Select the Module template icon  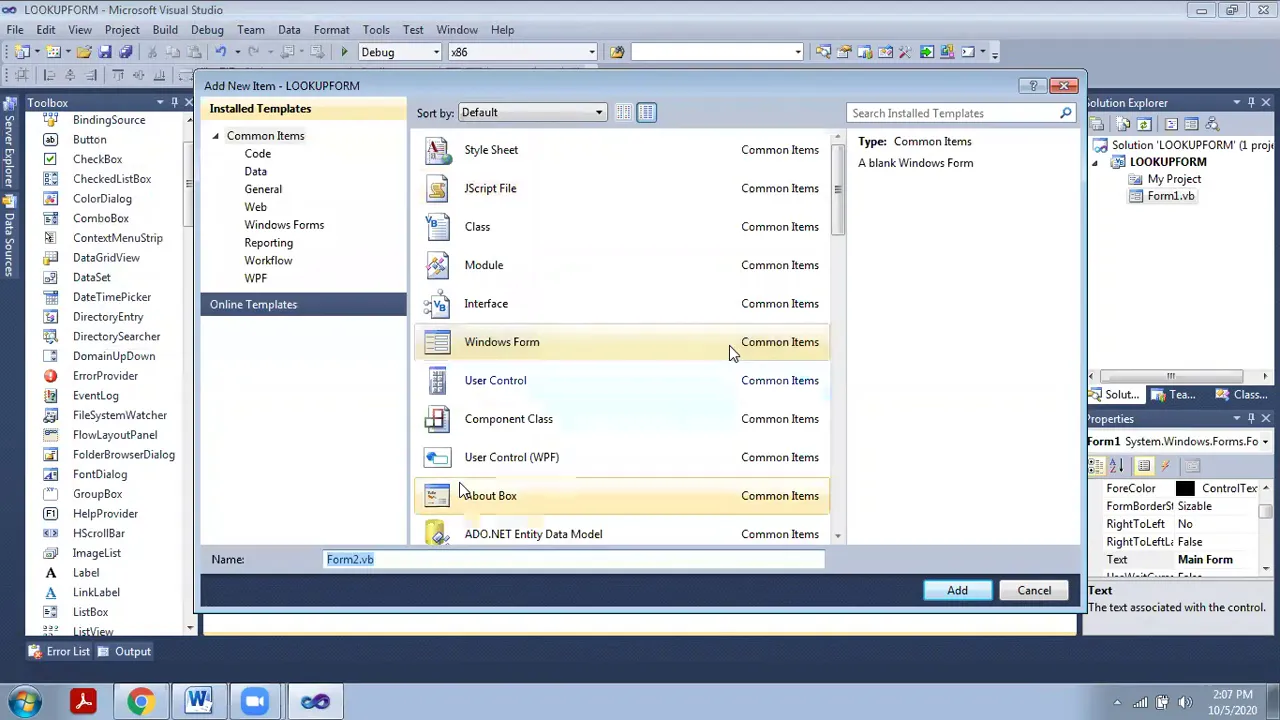pyautogui.click(x=437, y=265)
